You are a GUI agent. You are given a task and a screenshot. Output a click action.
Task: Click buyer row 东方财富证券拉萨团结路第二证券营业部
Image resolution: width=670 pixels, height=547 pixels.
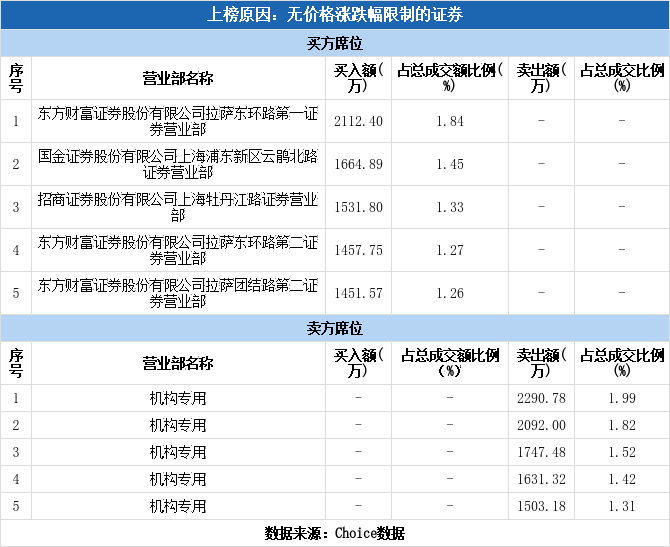(178, 293)
